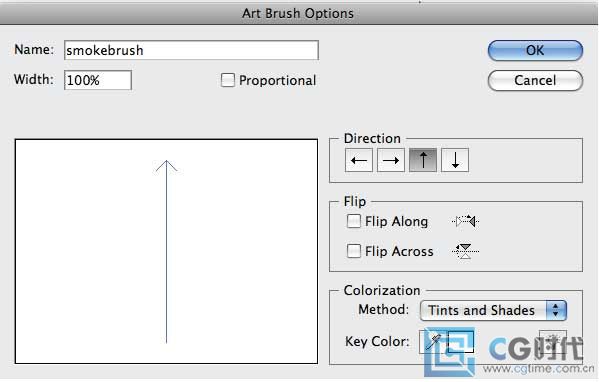Image resolution: width=599 pixels, height=382 pixels.
Task: Open colorization Tips lightbulb button
Action: [x=552, y=341]
